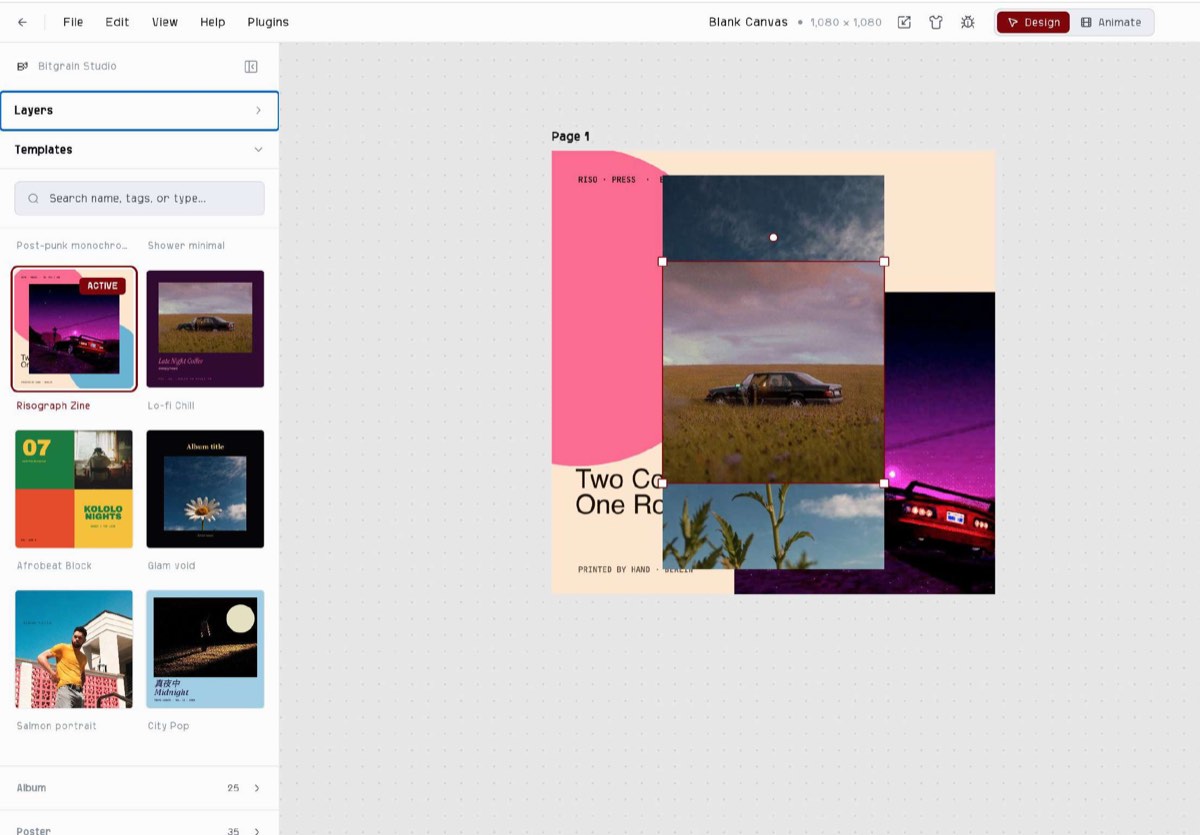Click the 1,080 × 1,080 canvas size

click(x=846, y=22)
